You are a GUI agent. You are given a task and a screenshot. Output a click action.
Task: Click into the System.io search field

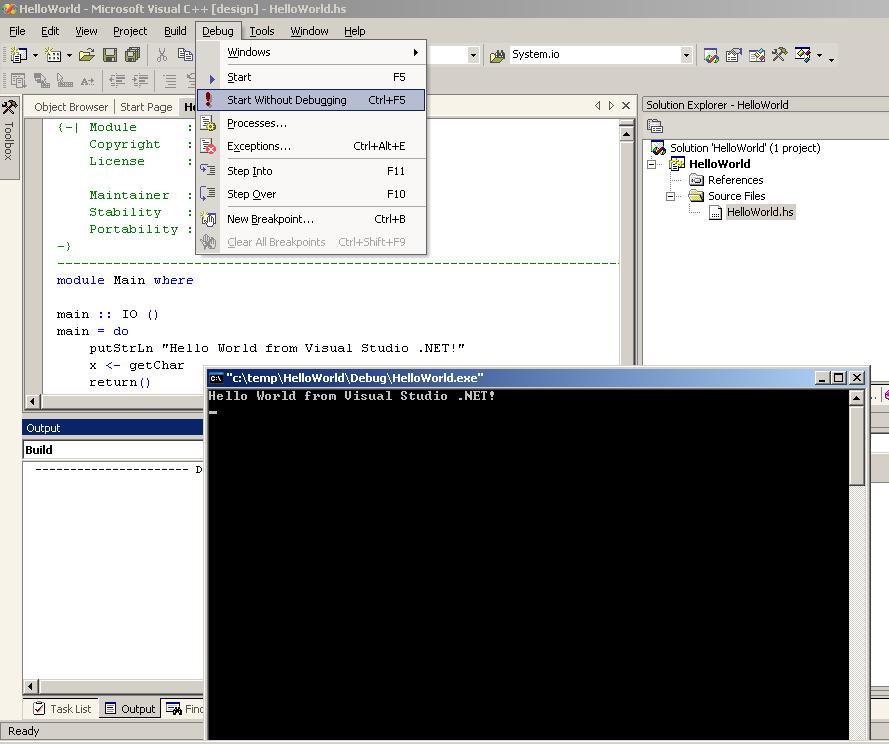(x=594, y=54)
